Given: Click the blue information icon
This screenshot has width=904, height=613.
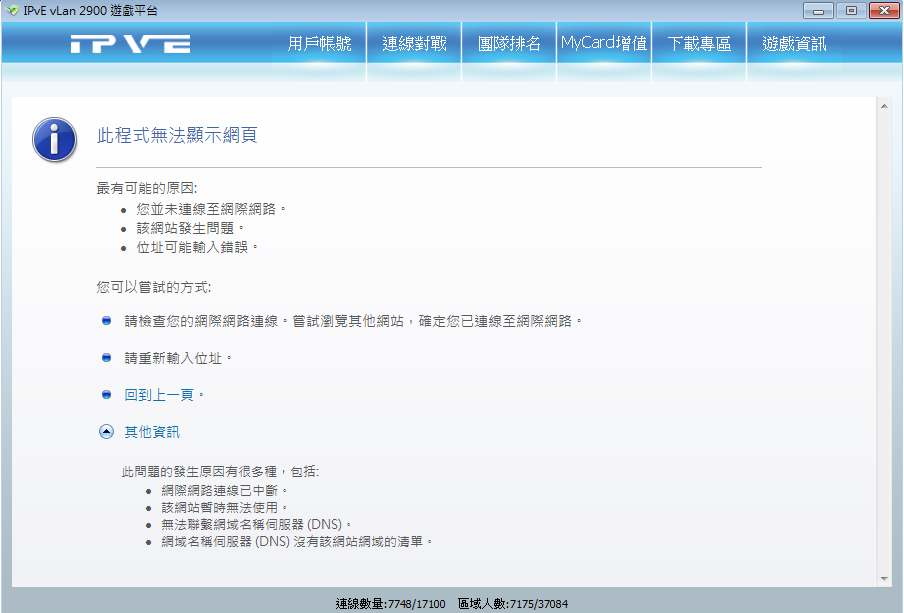Looking at the screenshot, I should pyautogui.click(x=54, y=139).
